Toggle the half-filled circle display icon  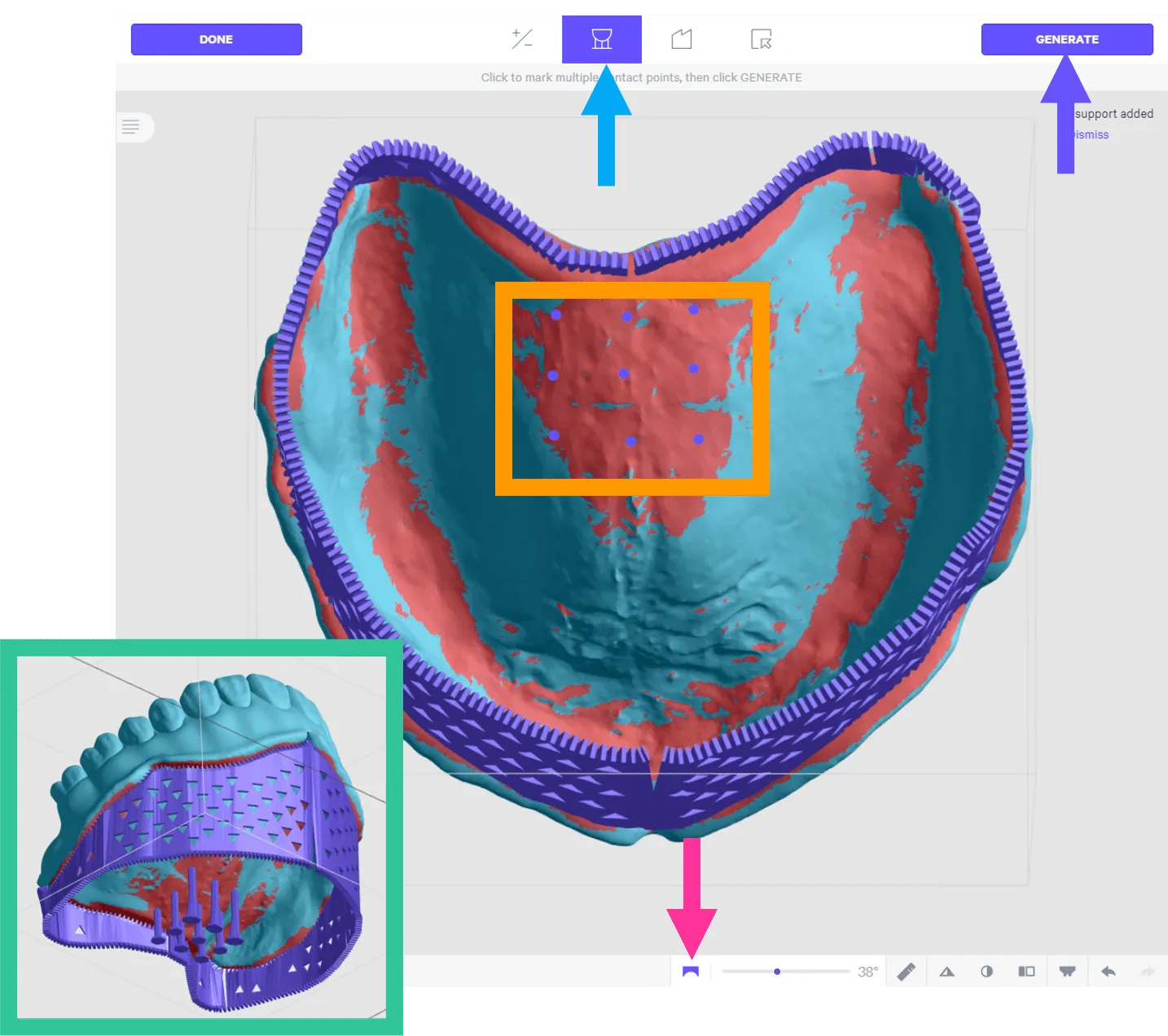[986, 971]
